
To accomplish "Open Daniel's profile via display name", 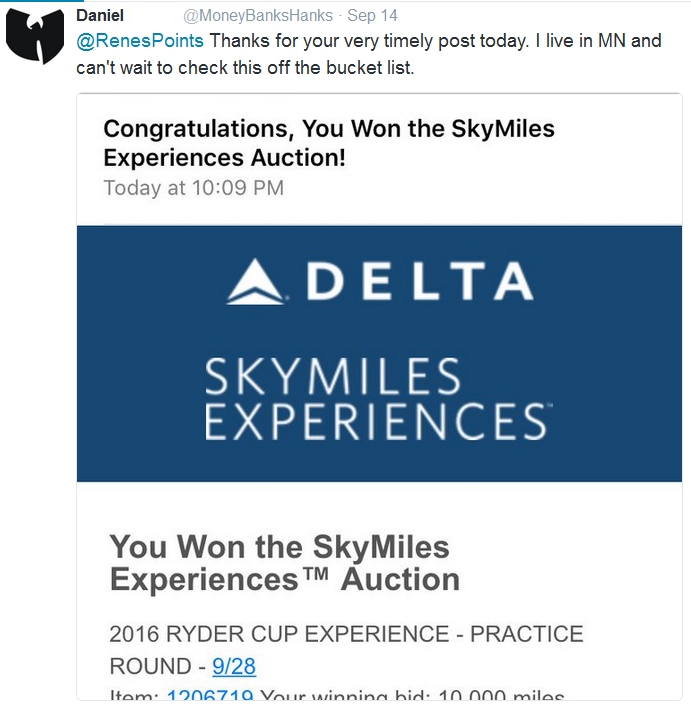I will [100, 16].
